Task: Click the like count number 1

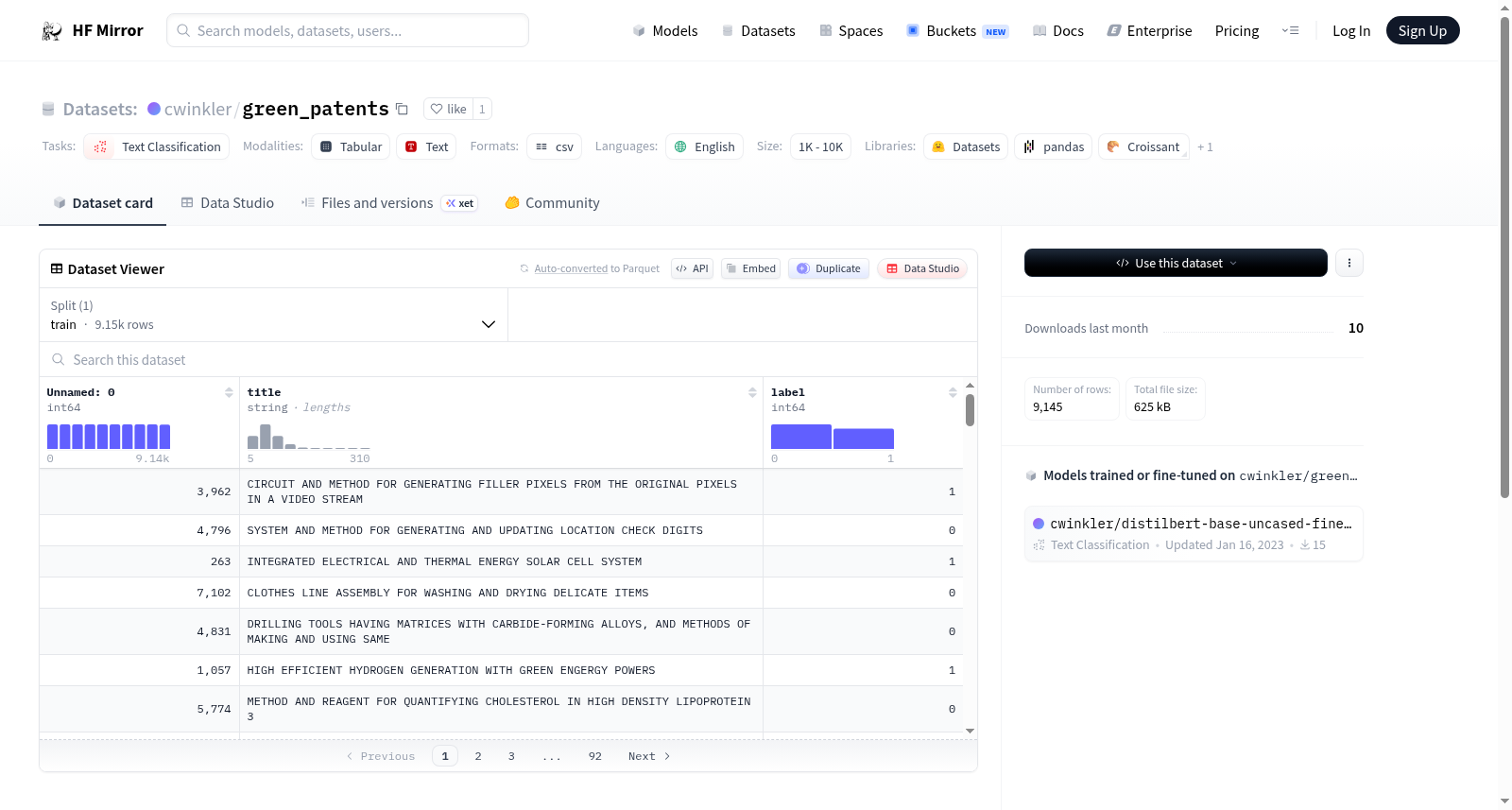Action: tap(482, 109)
